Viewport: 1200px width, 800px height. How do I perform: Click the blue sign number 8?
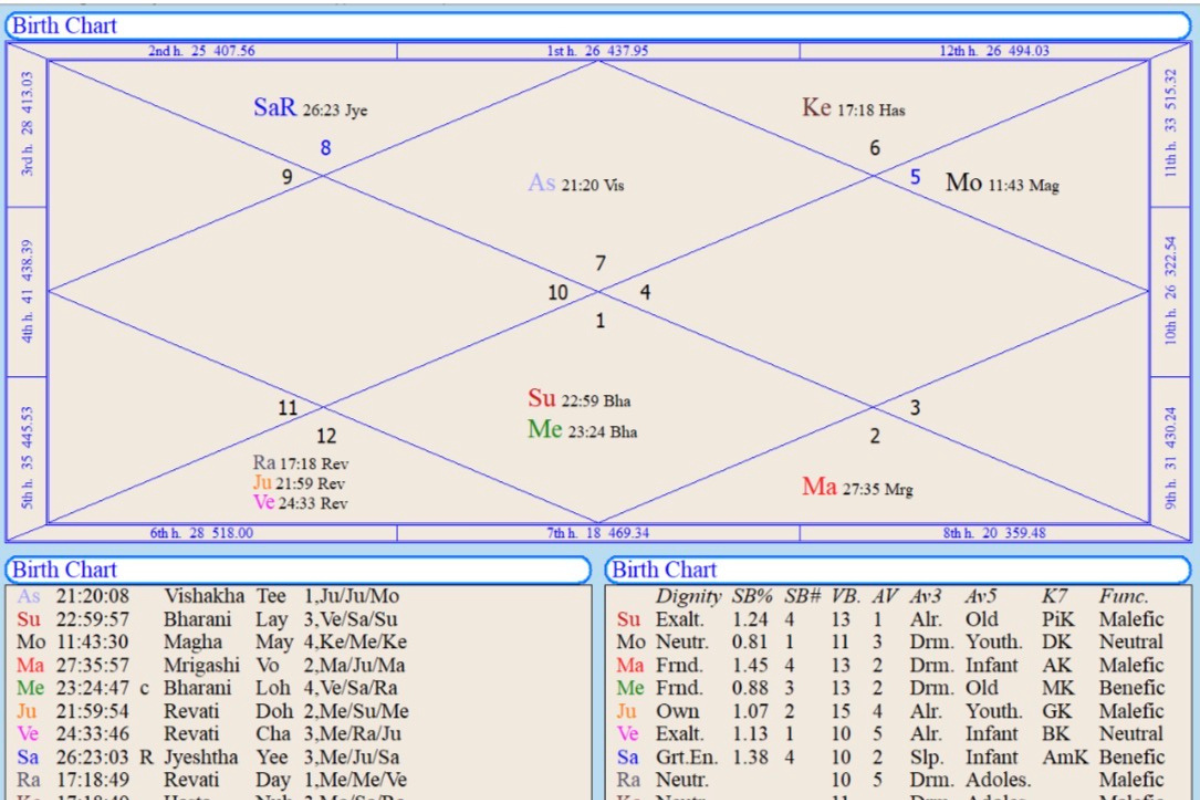pos(325,148)
